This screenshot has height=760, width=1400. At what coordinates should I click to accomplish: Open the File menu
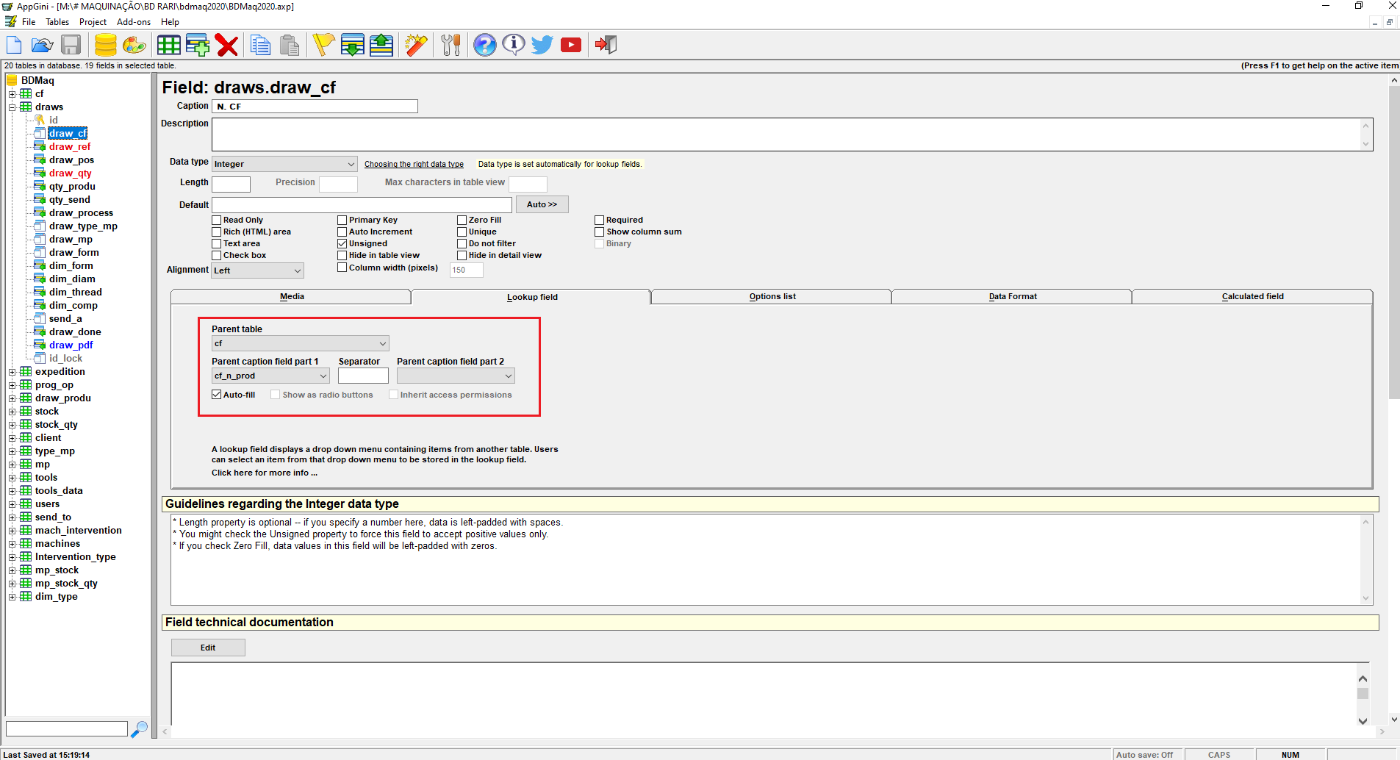pyautogui.click(x=29, y=21)
